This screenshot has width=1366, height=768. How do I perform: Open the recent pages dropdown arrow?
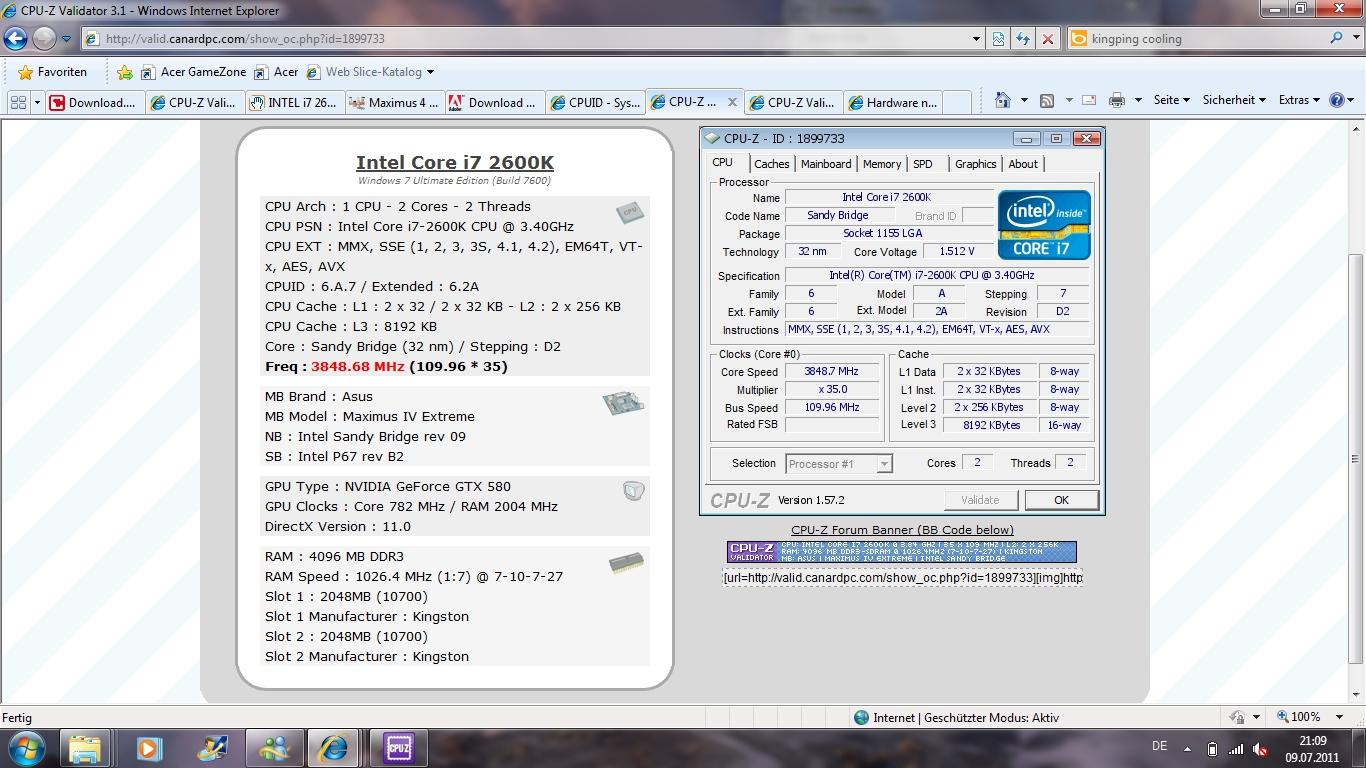67,39
